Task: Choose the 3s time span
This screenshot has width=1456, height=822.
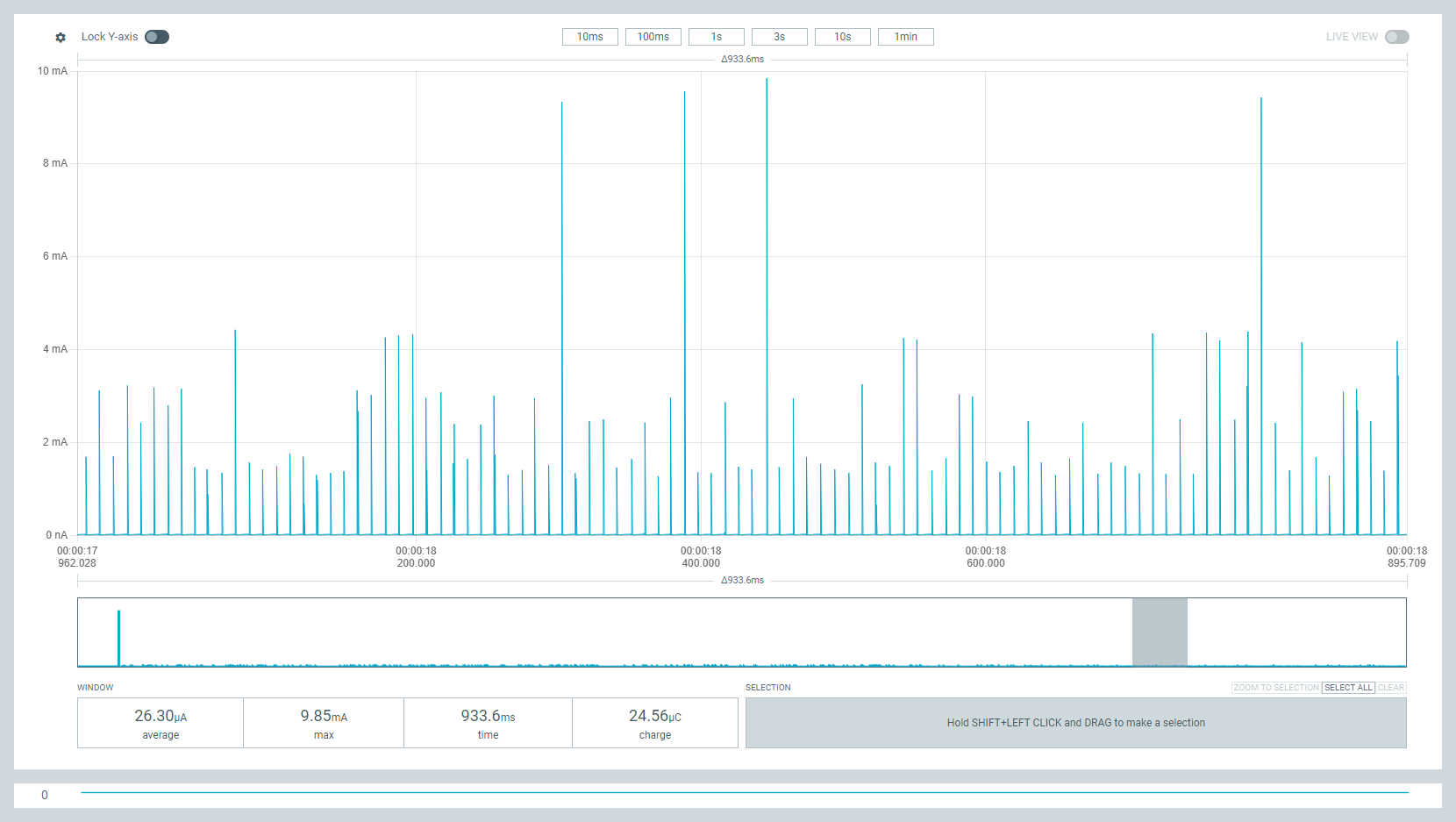Action: [x=779, y=37]
